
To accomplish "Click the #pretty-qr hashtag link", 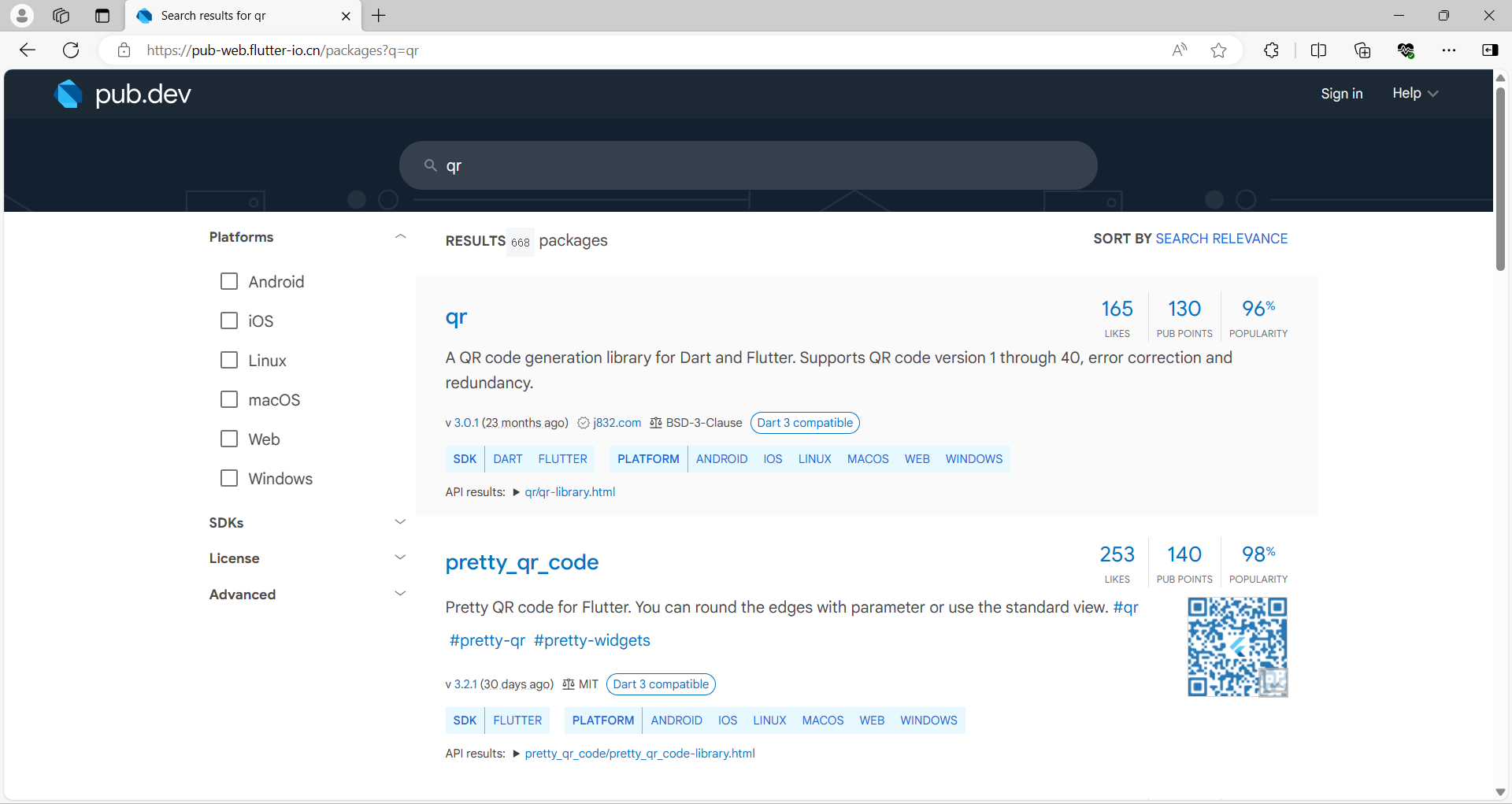I will [487, 640].
